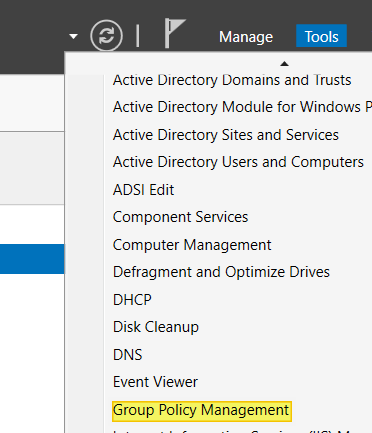Select Defragment and Optimize Drives

(221, 272)
